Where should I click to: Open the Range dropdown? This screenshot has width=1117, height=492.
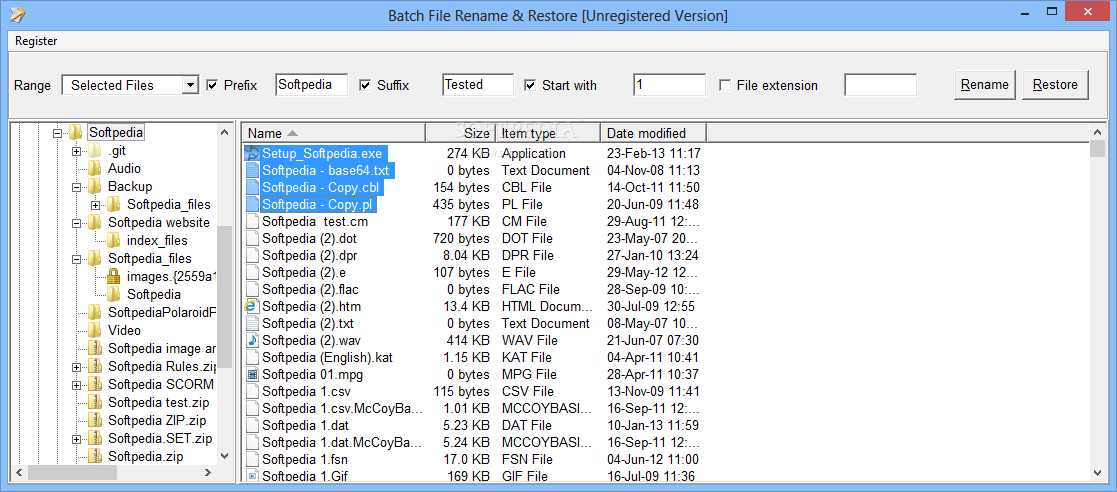[190, 85]
